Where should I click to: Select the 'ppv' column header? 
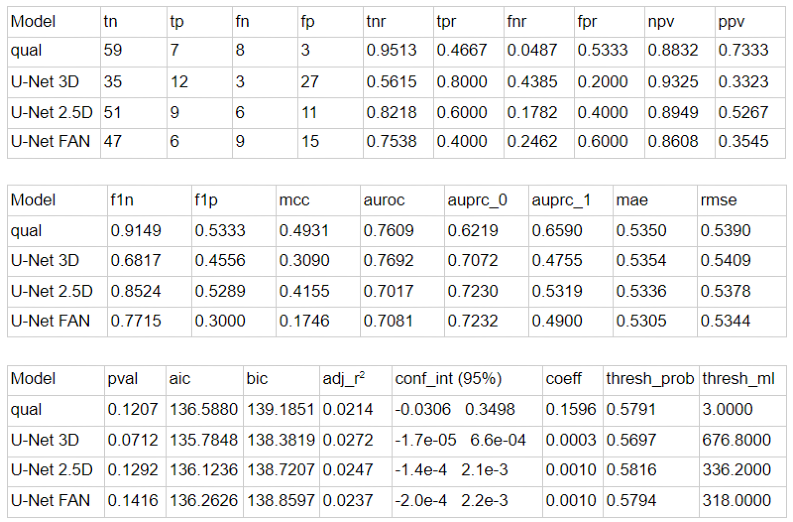[731, 21]
